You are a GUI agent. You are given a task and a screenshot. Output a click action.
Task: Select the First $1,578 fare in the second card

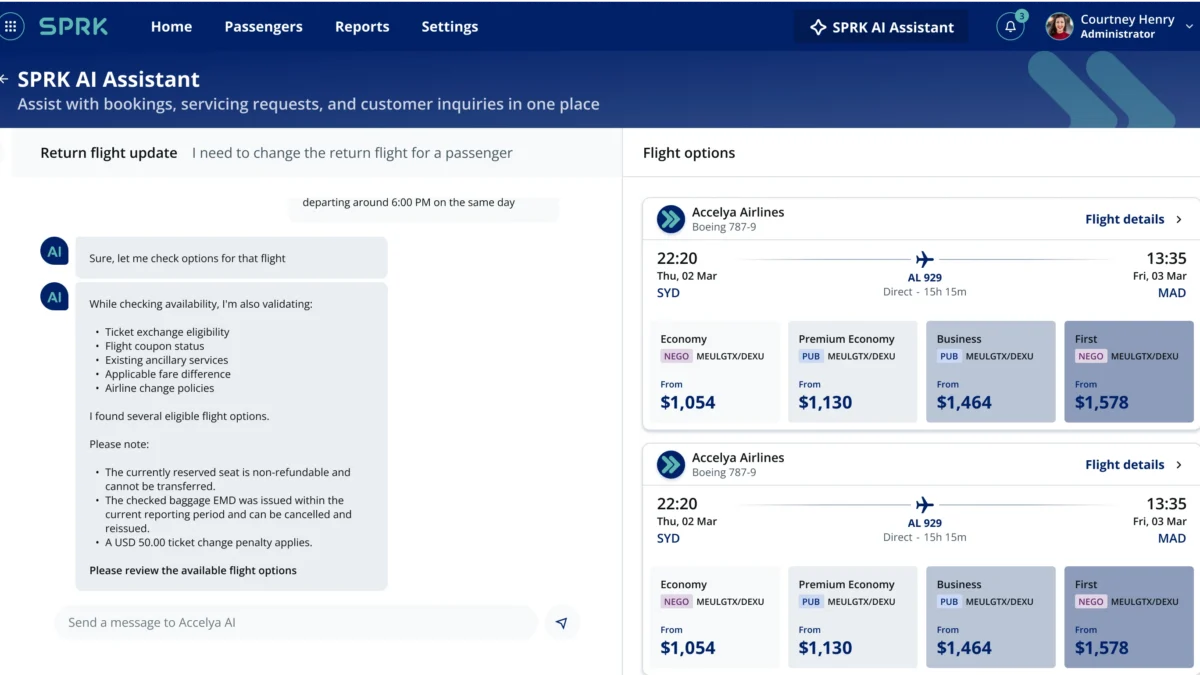click(1129, 617)
